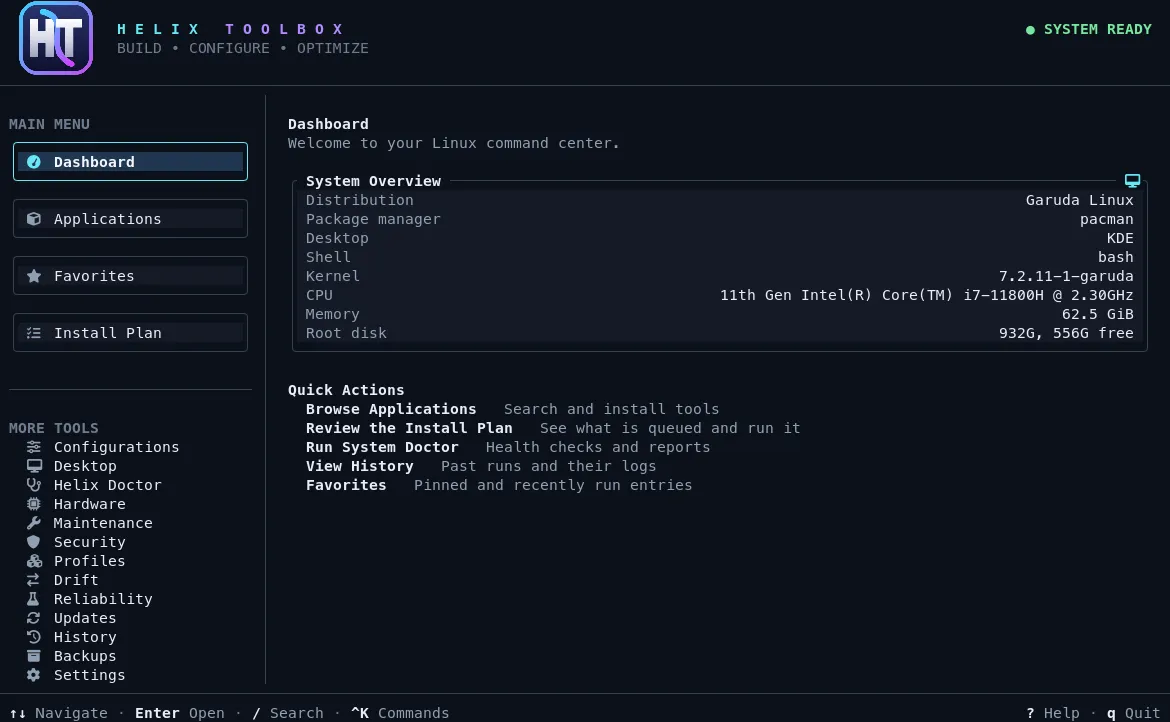Click the KDE desktop value
1170x722 pixels.
point(1120,238)
